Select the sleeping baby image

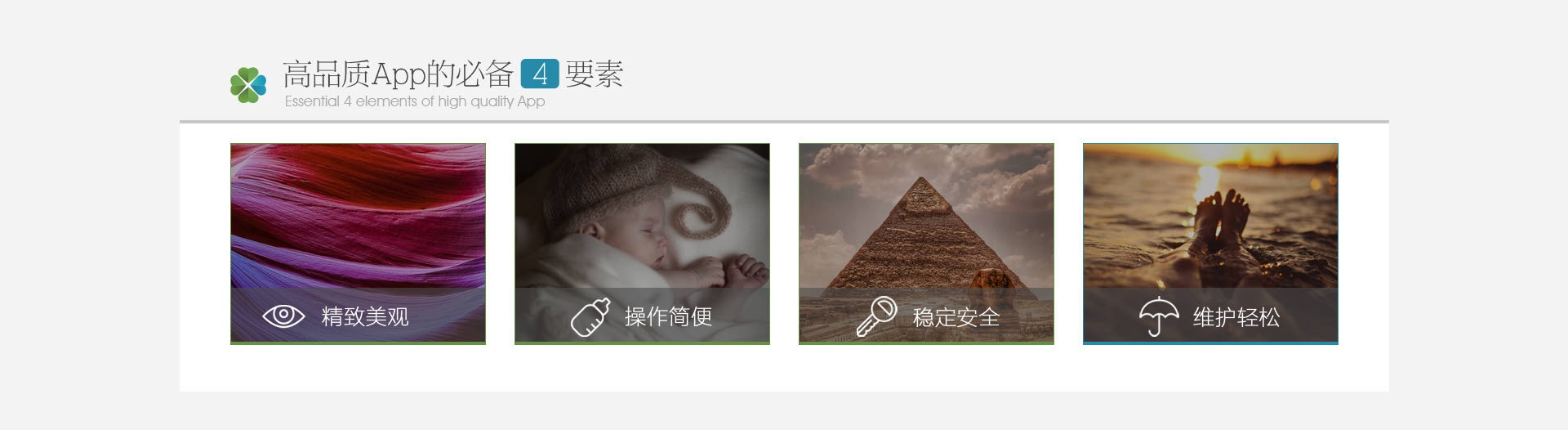pyautogui.click(x=642, y=216)
